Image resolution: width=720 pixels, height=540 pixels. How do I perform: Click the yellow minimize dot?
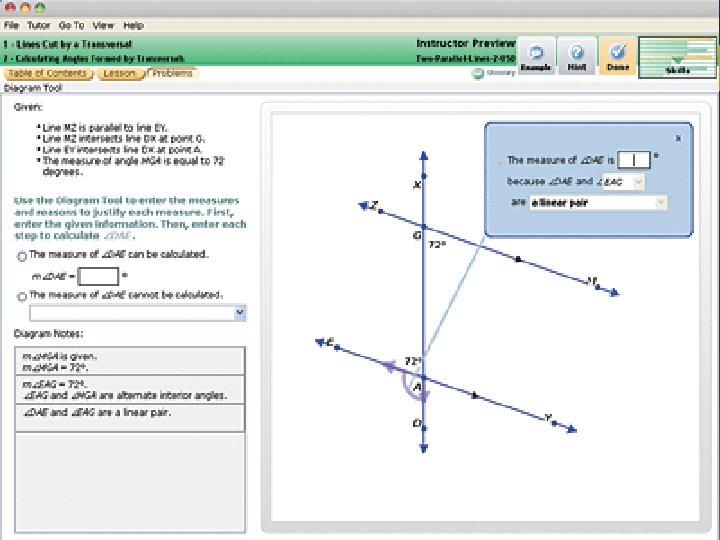[x=25, y=7]
